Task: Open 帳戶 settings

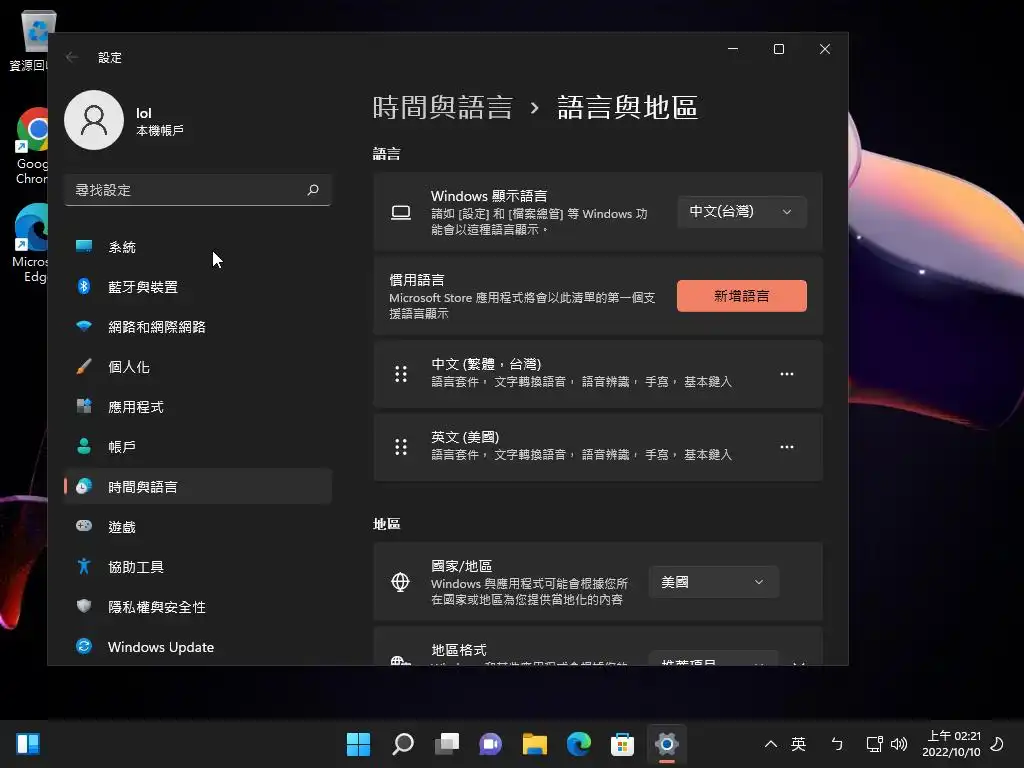Action: [x=198, y=447]
